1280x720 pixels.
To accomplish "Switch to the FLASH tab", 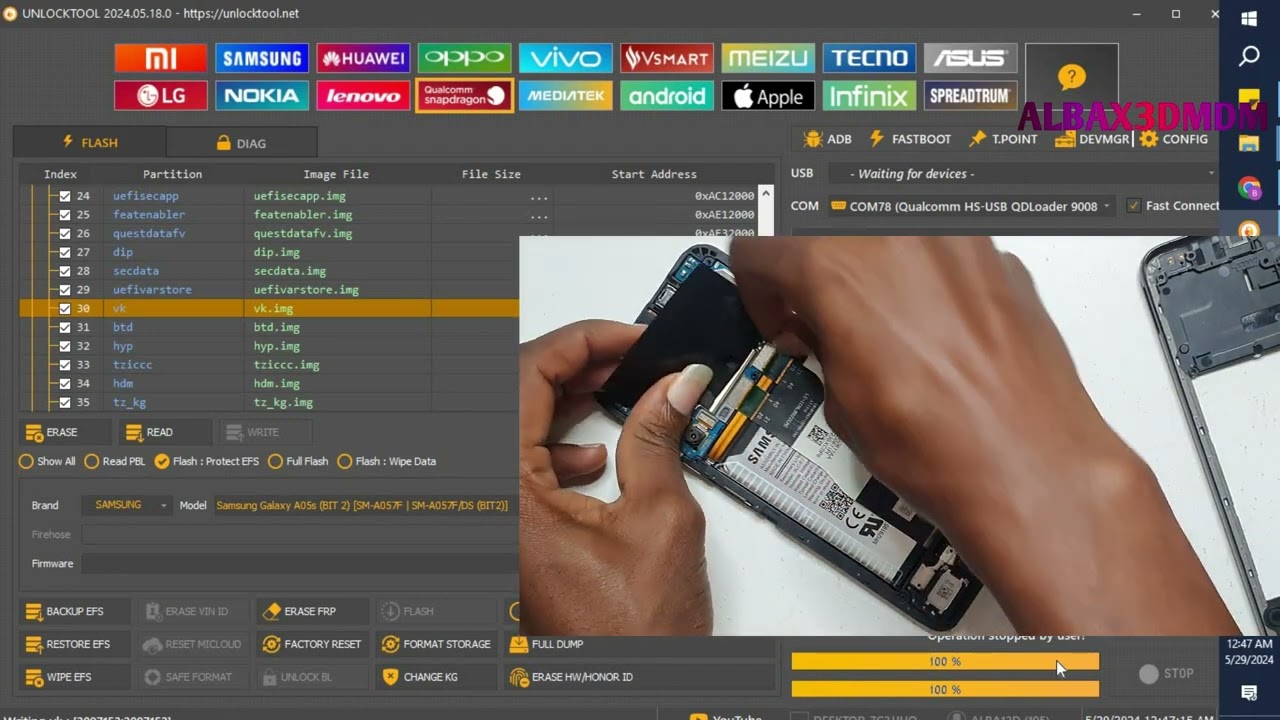I will coord(90,142).
